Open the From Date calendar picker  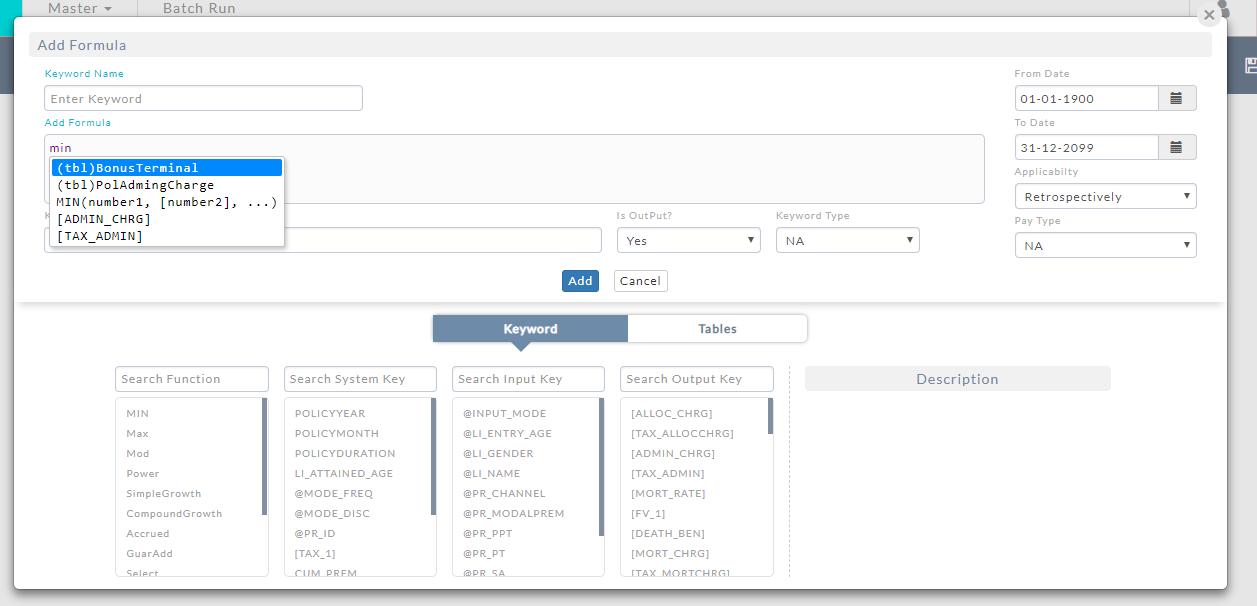(x=1177, y=98)
